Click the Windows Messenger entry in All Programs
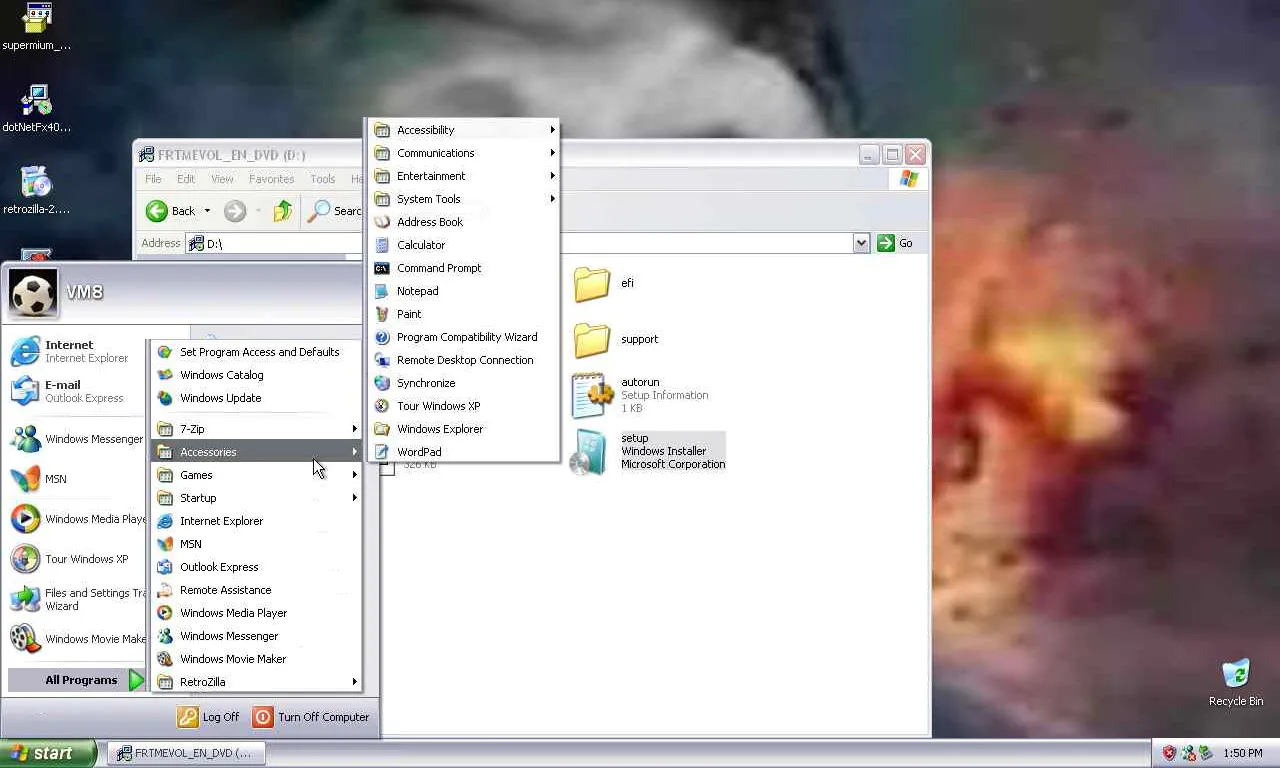The height and width of the screenshot is (768, 1280). [x=256, y=636]
